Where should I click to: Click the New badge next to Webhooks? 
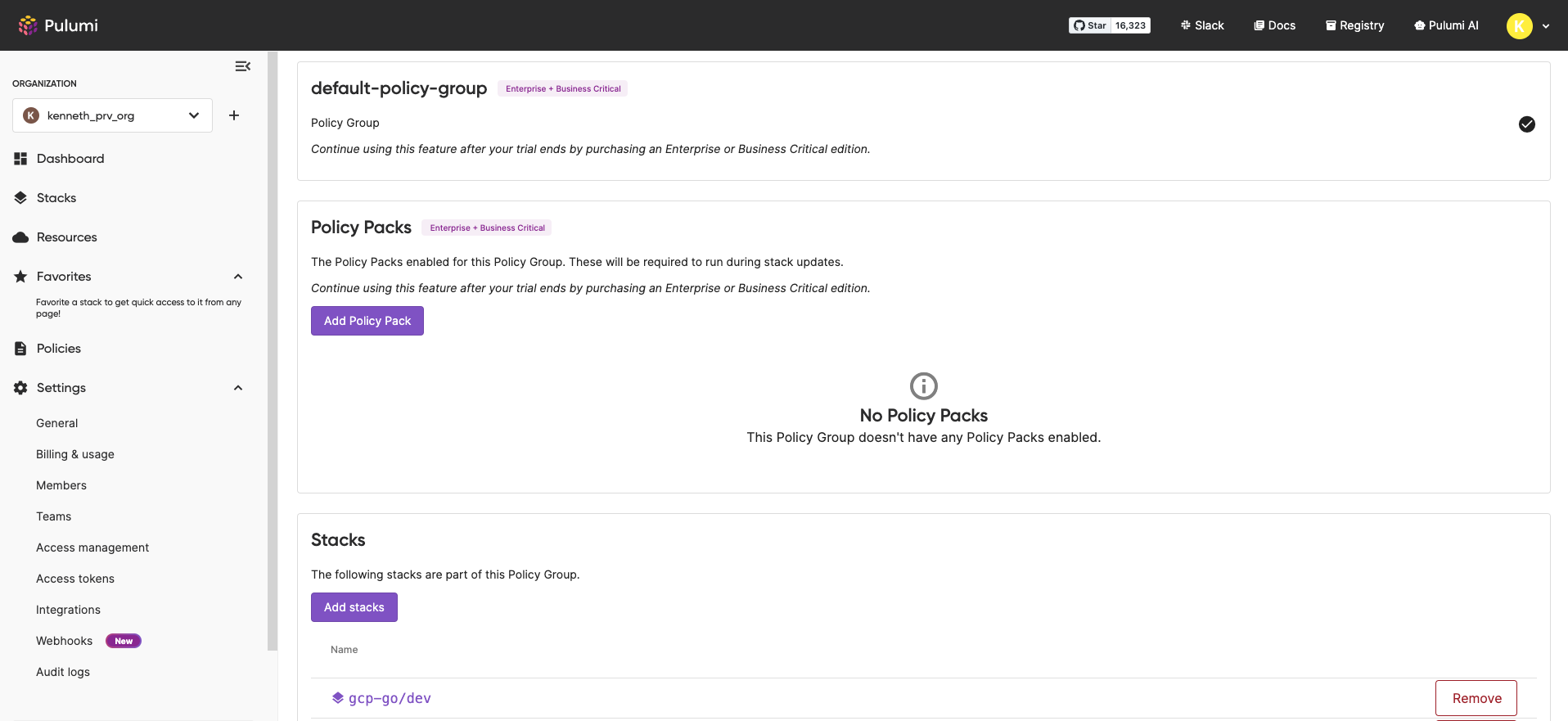(x=124, y=641)
